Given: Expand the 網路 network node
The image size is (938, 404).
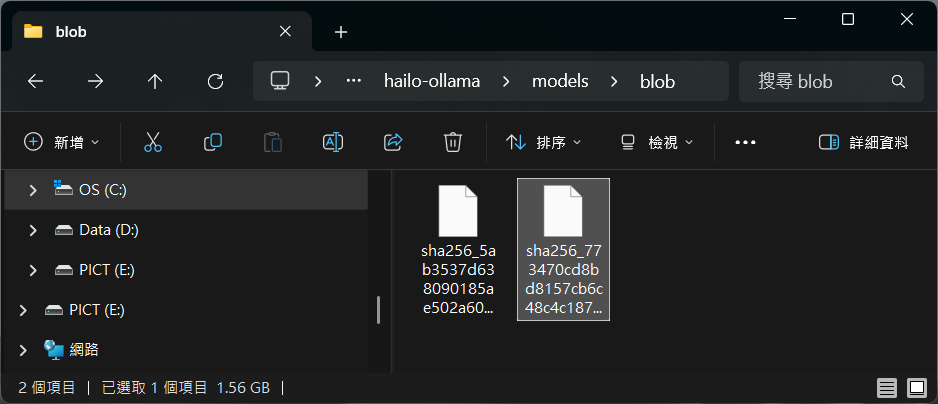Looking at the screenshot, I should 23,350.
